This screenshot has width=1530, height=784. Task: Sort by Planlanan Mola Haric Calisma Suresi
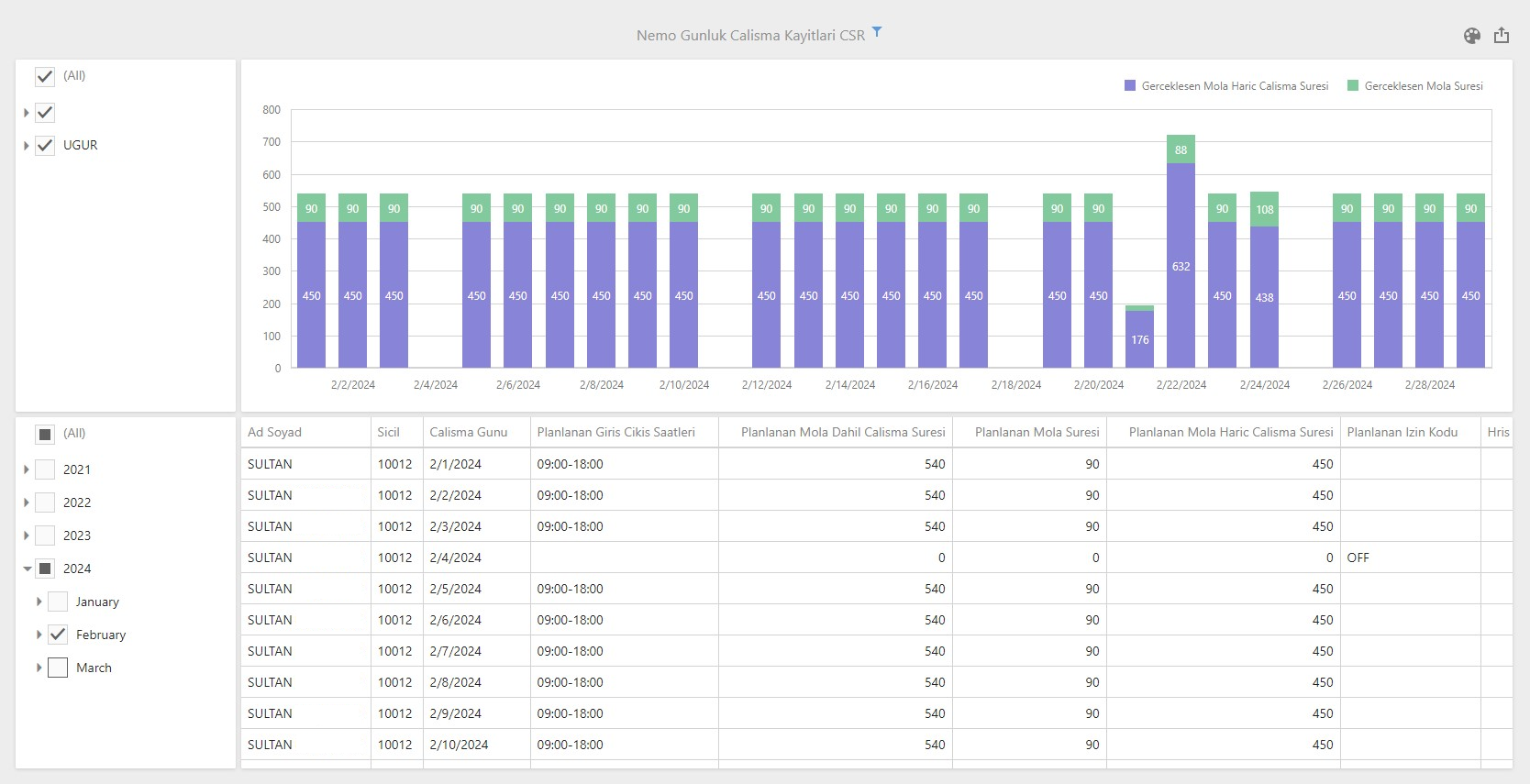click(1223, 432)
